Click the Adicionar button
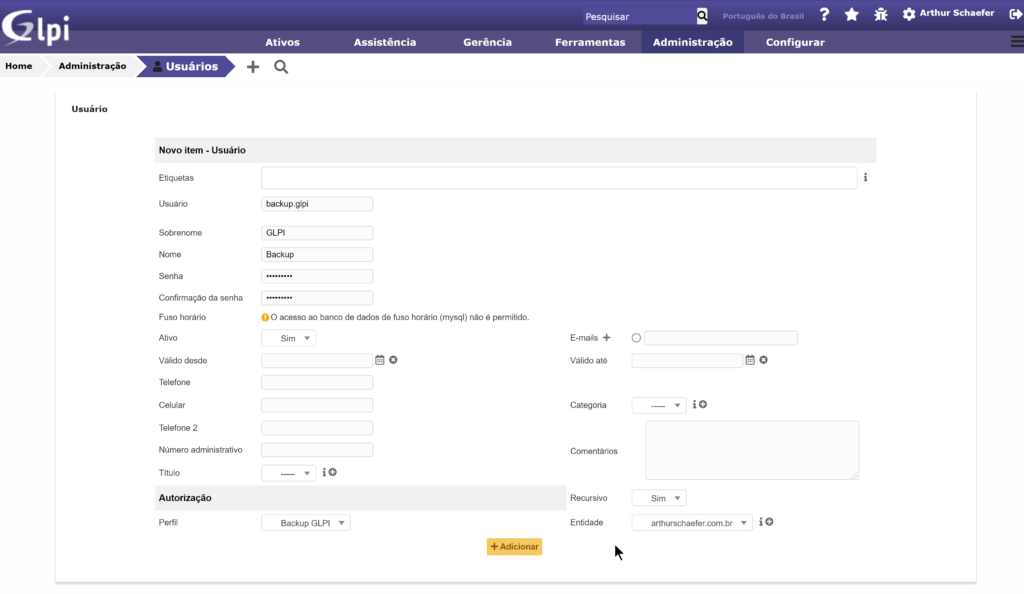1024x594 pixels. click(514, 546)
